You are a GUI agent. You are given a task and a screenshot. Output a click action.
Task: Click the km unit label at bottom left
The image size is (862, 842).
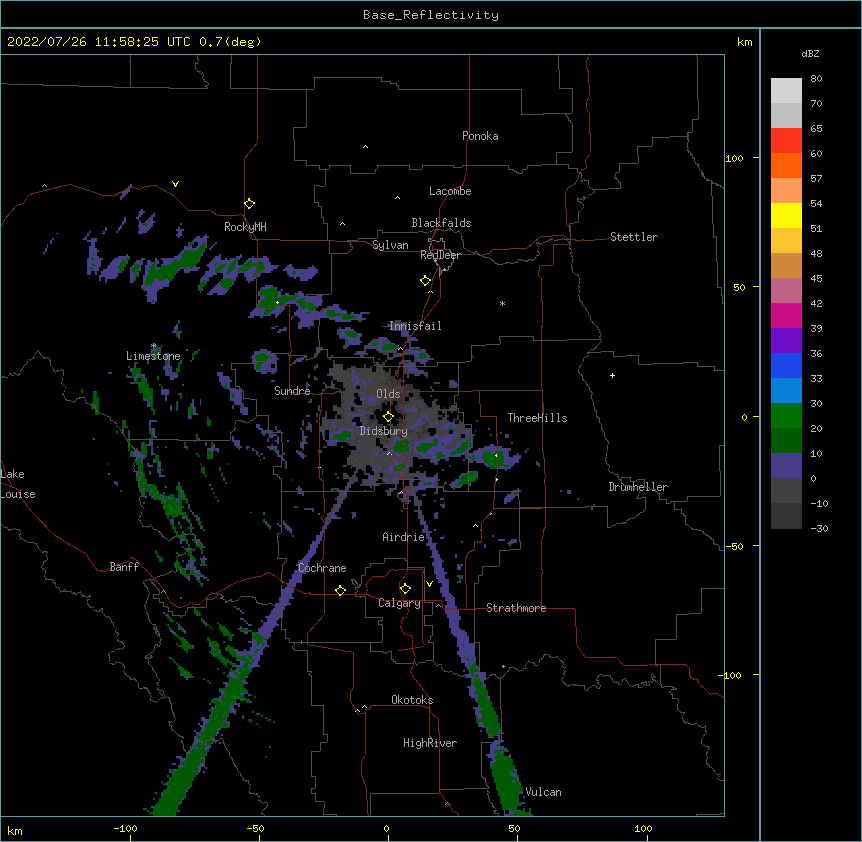click(15, 830)
